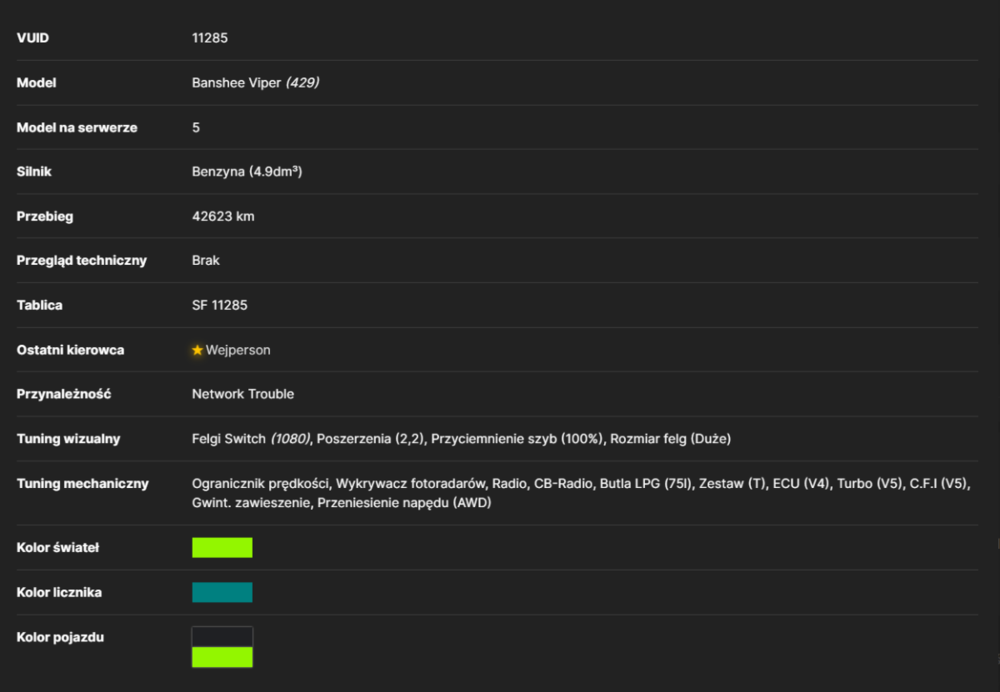The width and height of the screenshot is (1000, 692).
Task: Click Przeniesienie napędu (AWD) entry
Action: (x=404, y=503)
